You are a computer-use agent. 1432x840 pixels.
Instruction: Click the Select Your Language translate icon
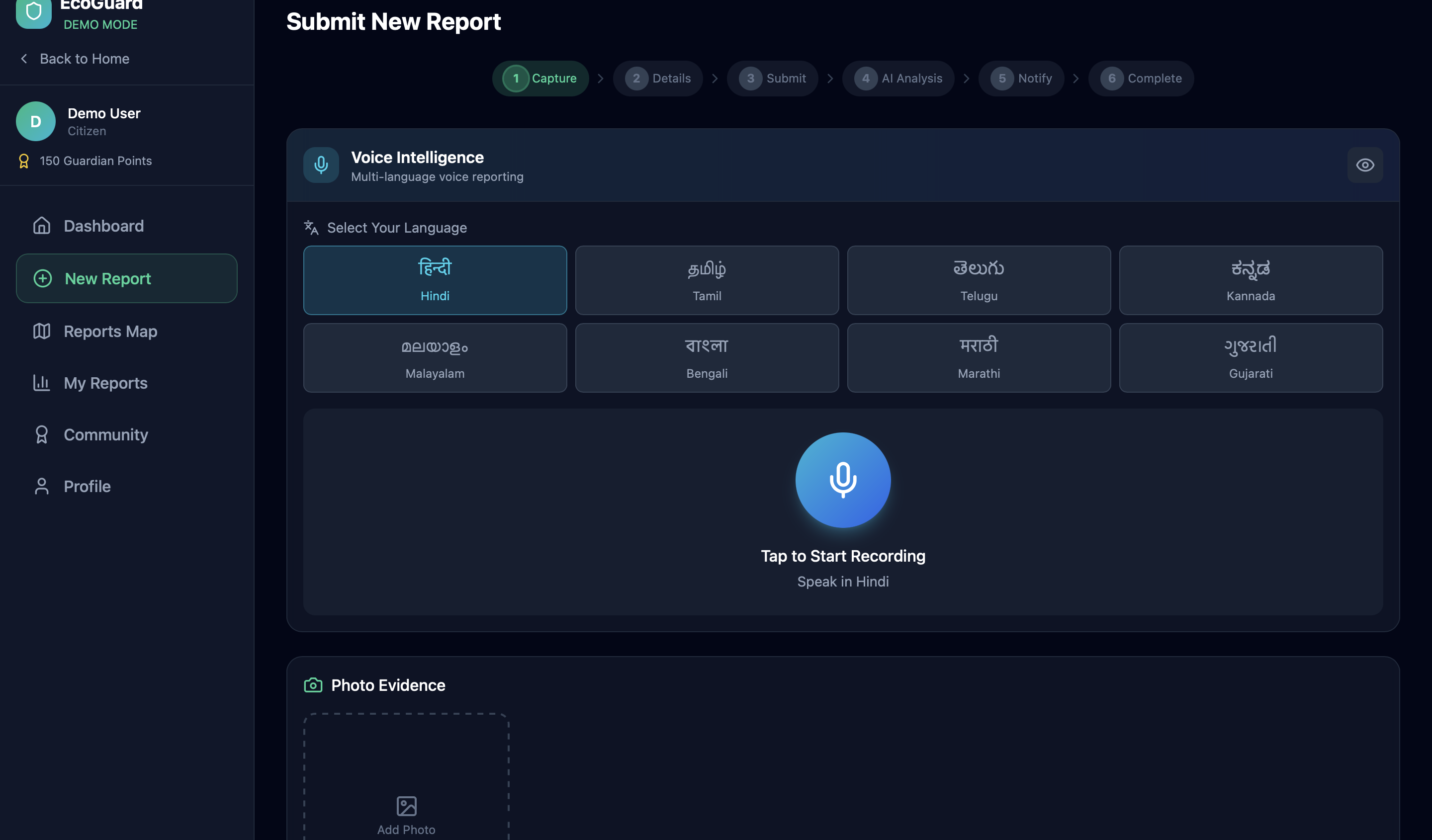coord(311,228)
